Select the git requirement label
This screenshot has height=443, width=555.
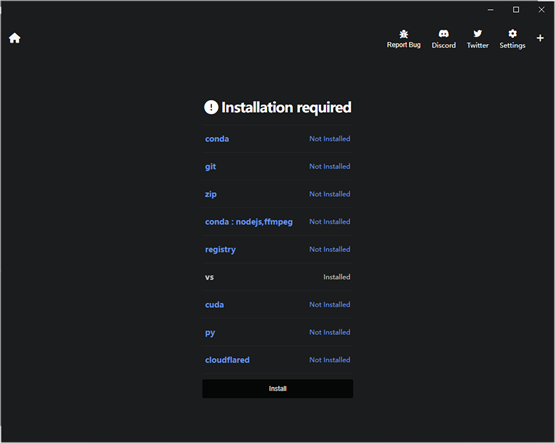[x=210, y=166]
